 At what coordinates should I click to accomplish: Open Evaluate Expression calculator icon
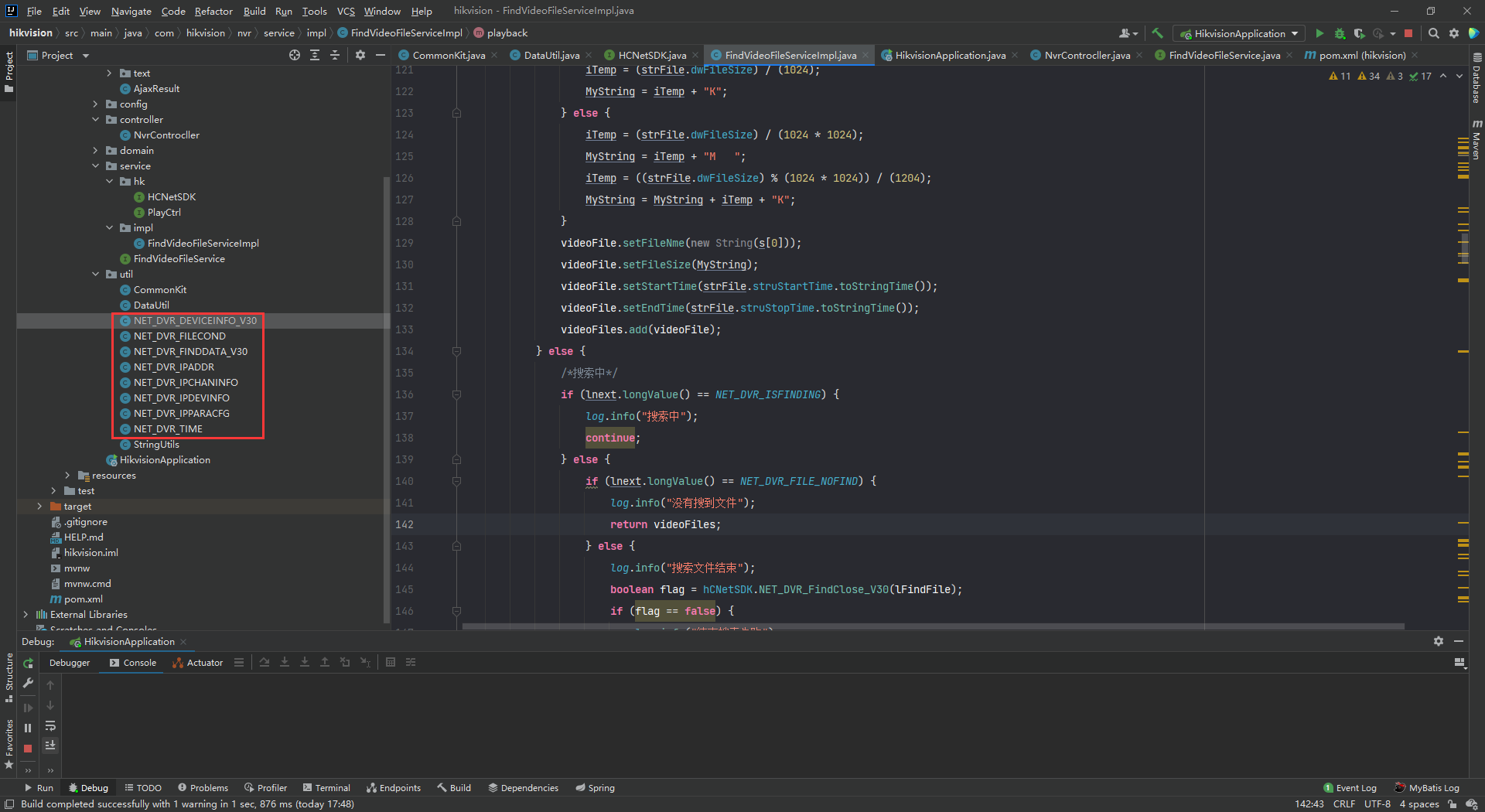tap(391, 663)
